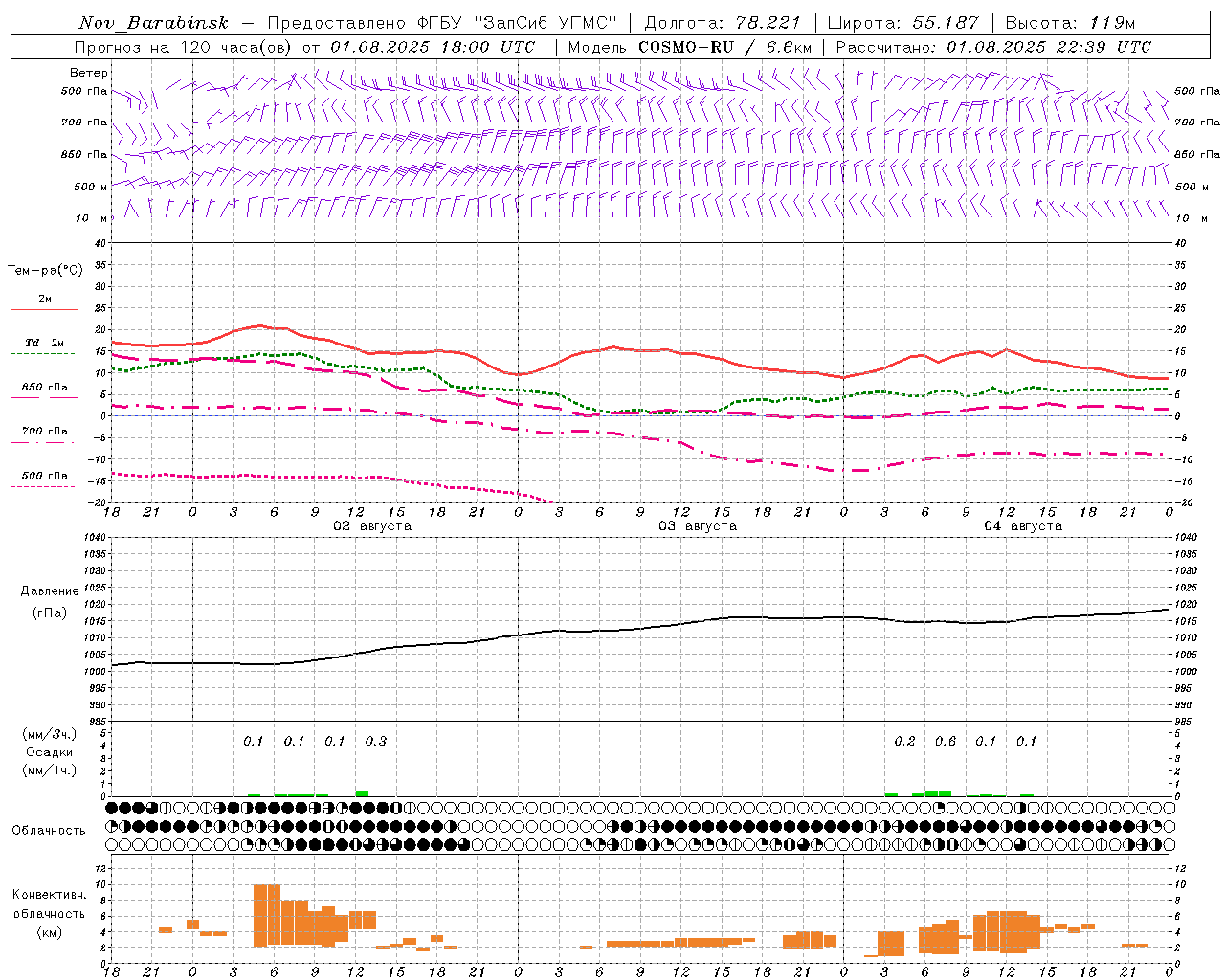1225x980 pixels.
Task: Click the Ветер wind panel label
Action: coord(89,73)
